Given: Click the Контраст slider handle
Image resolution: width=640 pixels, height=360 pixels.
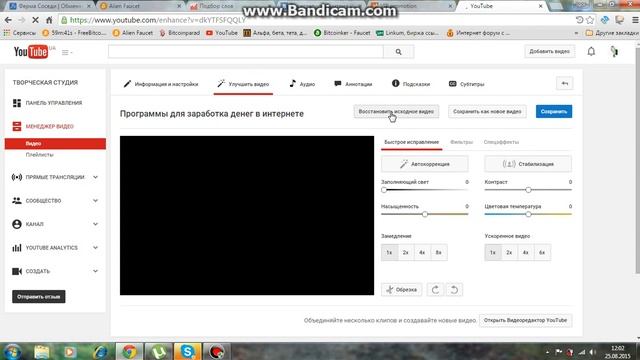Looking at the screenshot, I should coord(528,190).
